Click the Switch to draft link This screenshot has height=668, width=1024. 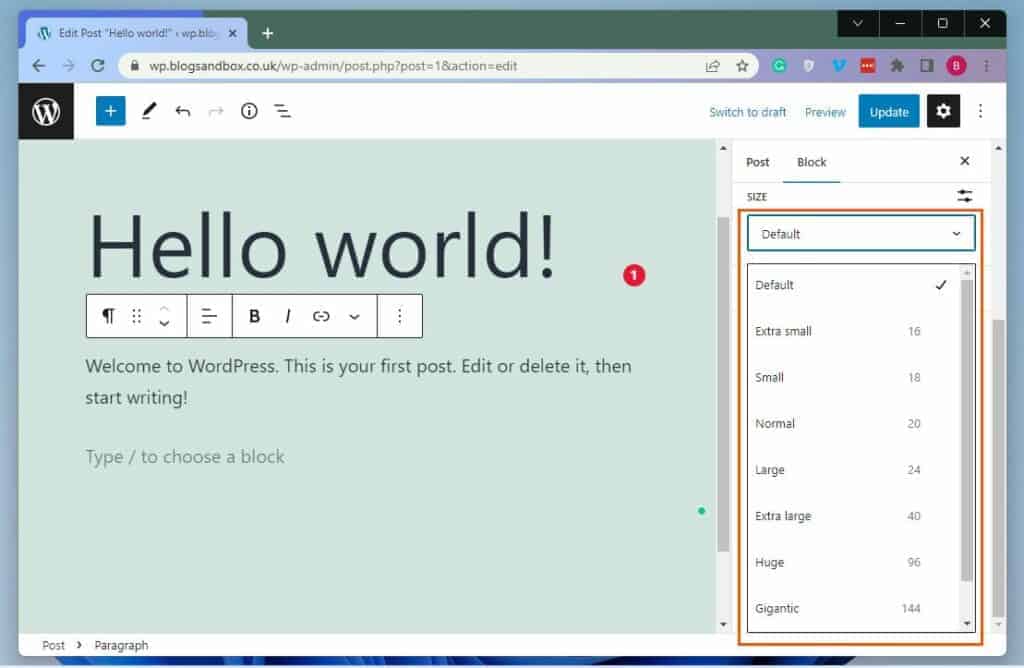pyautogui.click(x=747, y=112)
